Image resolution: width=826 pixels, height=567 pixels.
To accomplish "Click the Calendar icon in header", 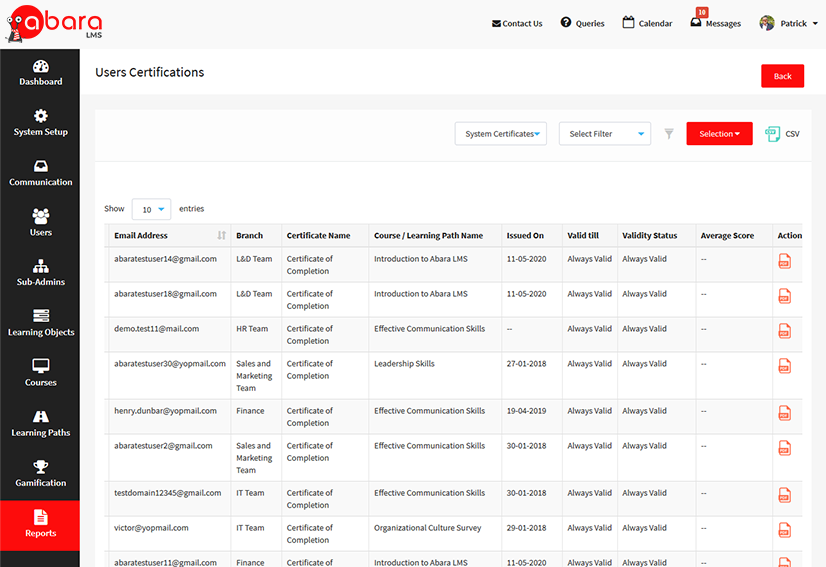I will point(628,22).
